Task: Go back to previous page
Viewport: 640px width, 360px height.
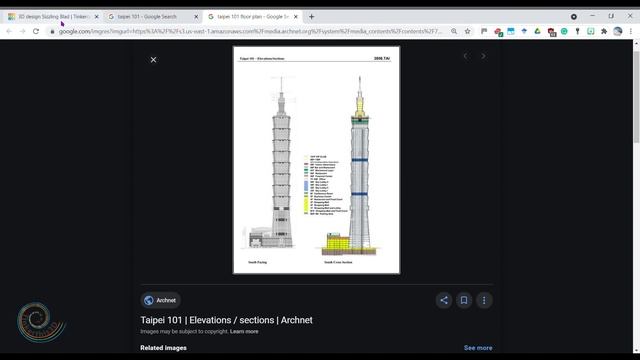Action: (x=9, y=31)
